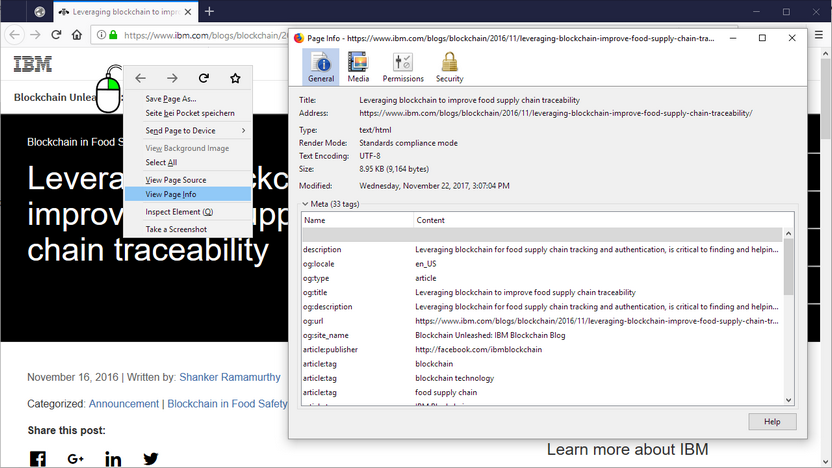
Task: Select the og:locale meta row
Action: [542, 264]
